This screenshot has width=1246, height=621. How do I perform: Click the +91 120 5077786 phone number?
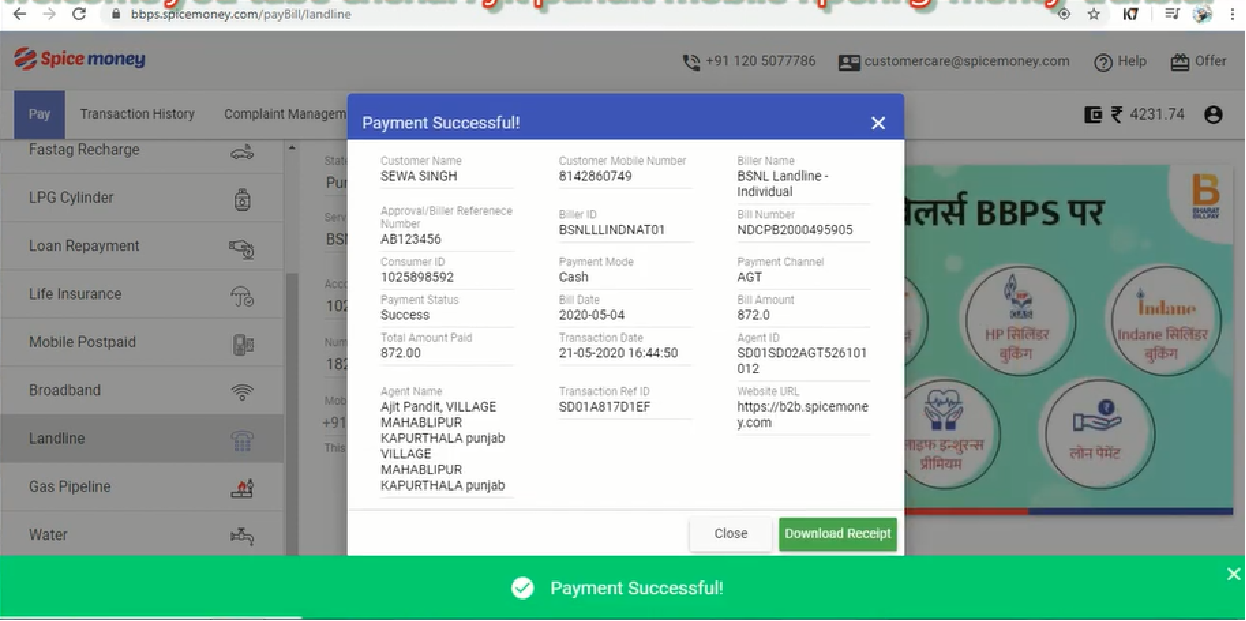[760, 61]
